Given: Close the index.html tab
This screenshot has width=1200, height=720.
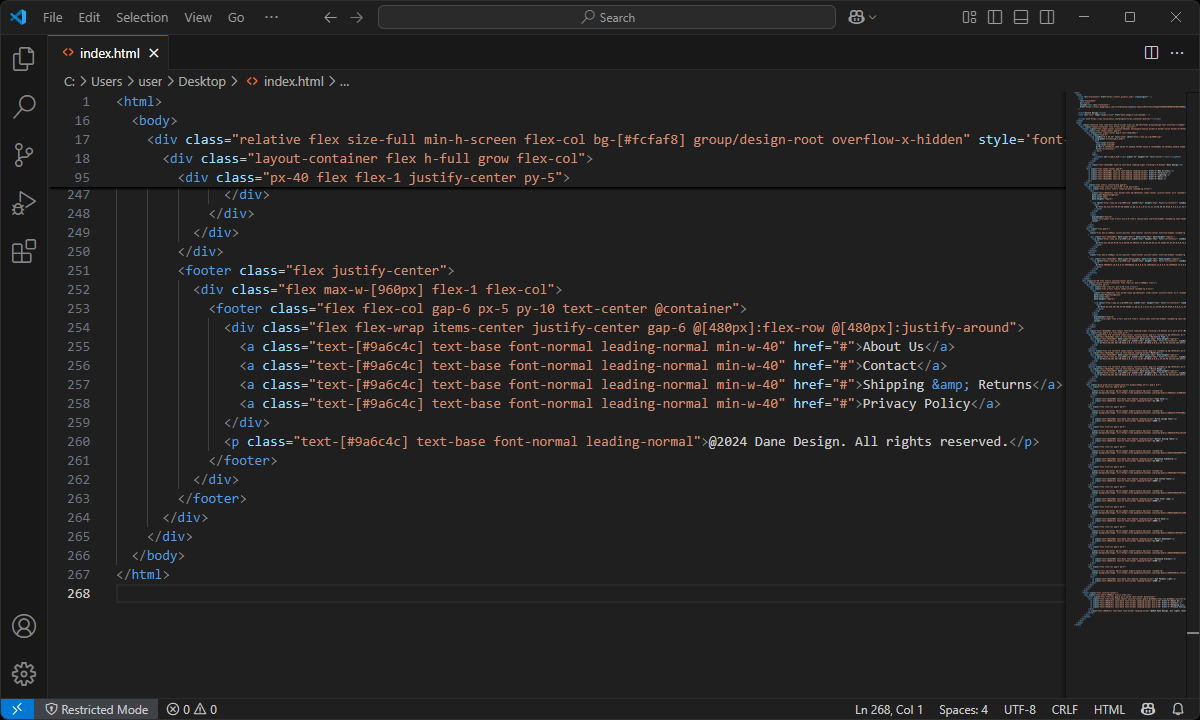Looking at the screenshot, I should [155, 53].
